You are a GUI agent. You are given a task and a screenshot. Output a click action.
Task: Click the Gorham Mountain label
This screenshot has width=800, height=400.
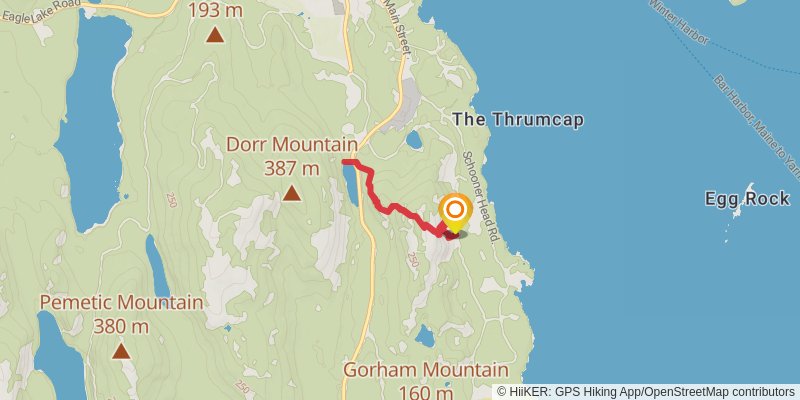pyautogui.click(x=426, y=370)
